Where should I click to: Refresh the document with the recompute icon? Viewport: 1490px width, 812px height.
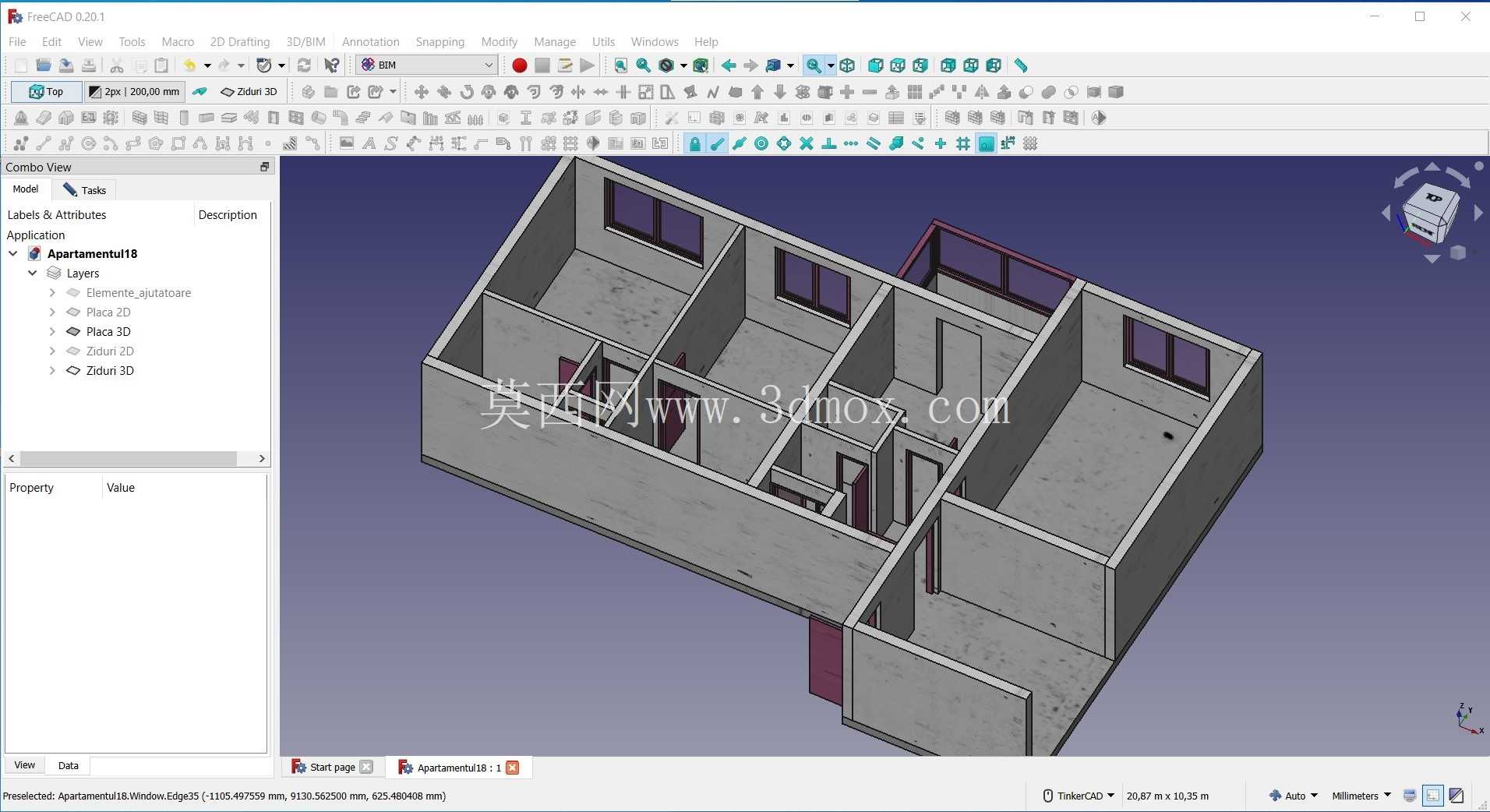pyautogui.click(x=305, y=65)
